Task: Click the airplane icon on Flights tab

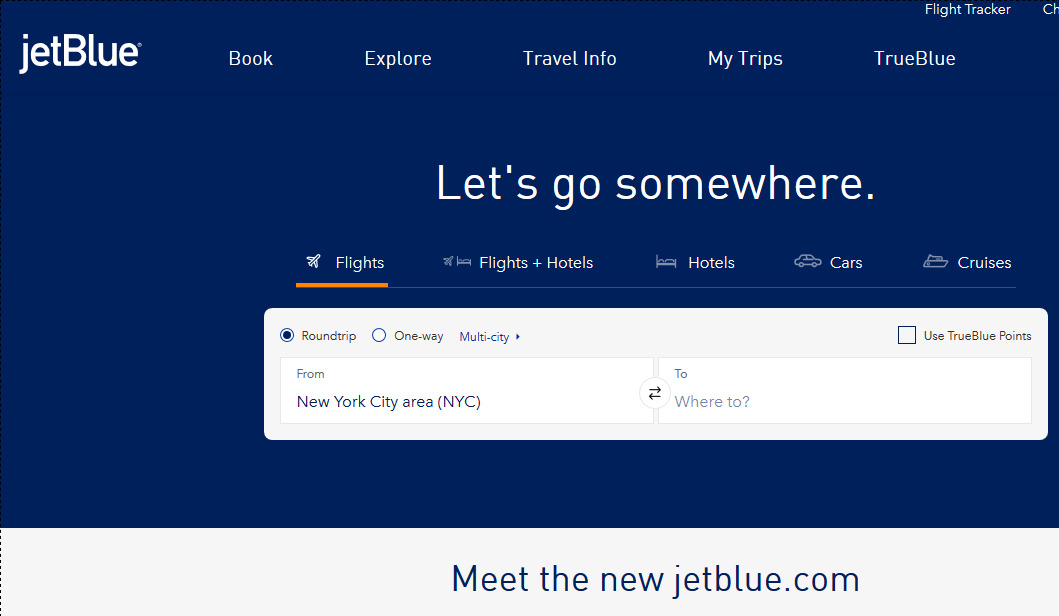Action: pyautogui.click(x=314, y=262)
